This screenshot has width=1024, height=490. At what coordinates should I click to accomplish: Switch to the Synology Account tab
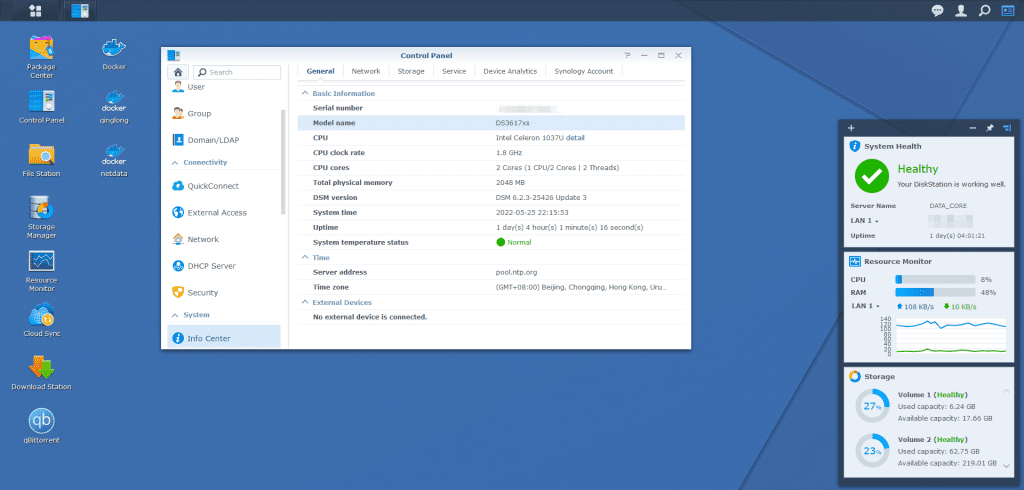click(584, 71)
